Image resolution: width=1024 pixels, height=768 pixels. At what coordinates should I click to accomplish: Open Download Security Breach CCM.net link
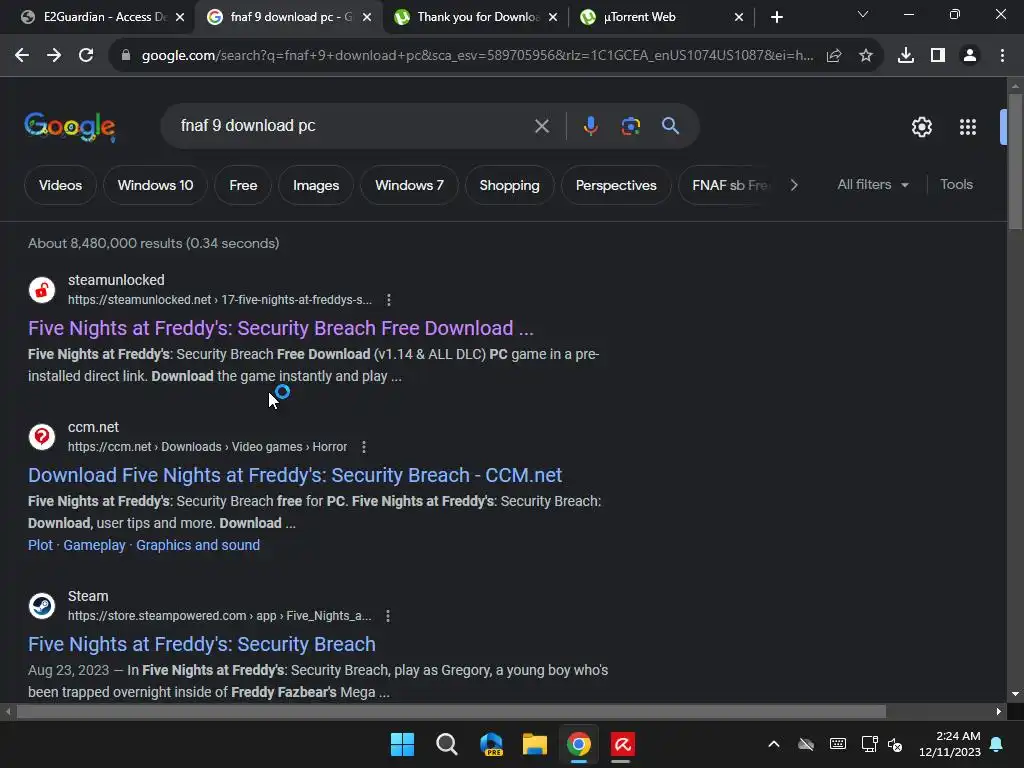295,475
